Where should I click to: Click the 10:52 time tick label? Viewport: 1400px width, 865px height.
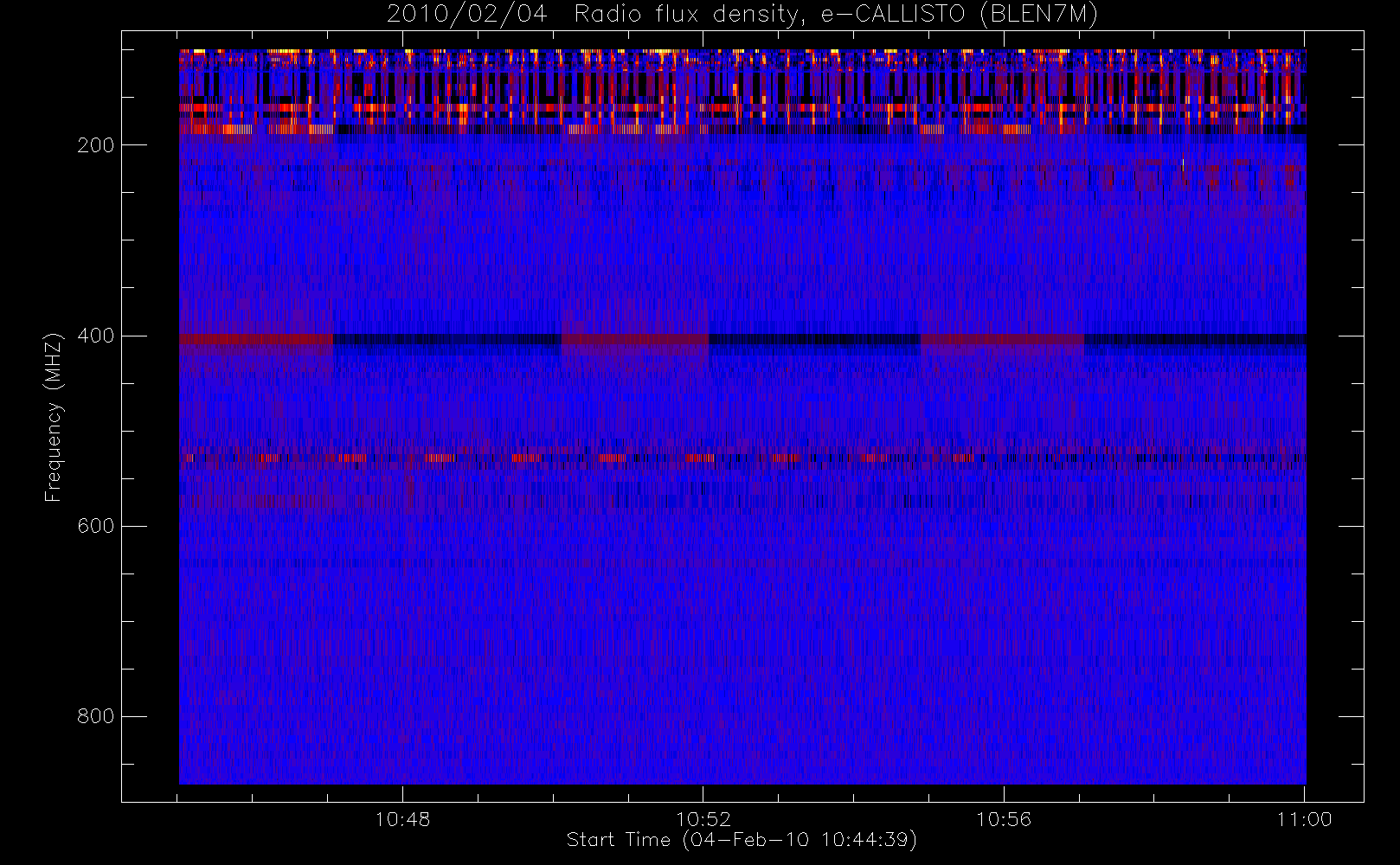[x=703, y=819]
